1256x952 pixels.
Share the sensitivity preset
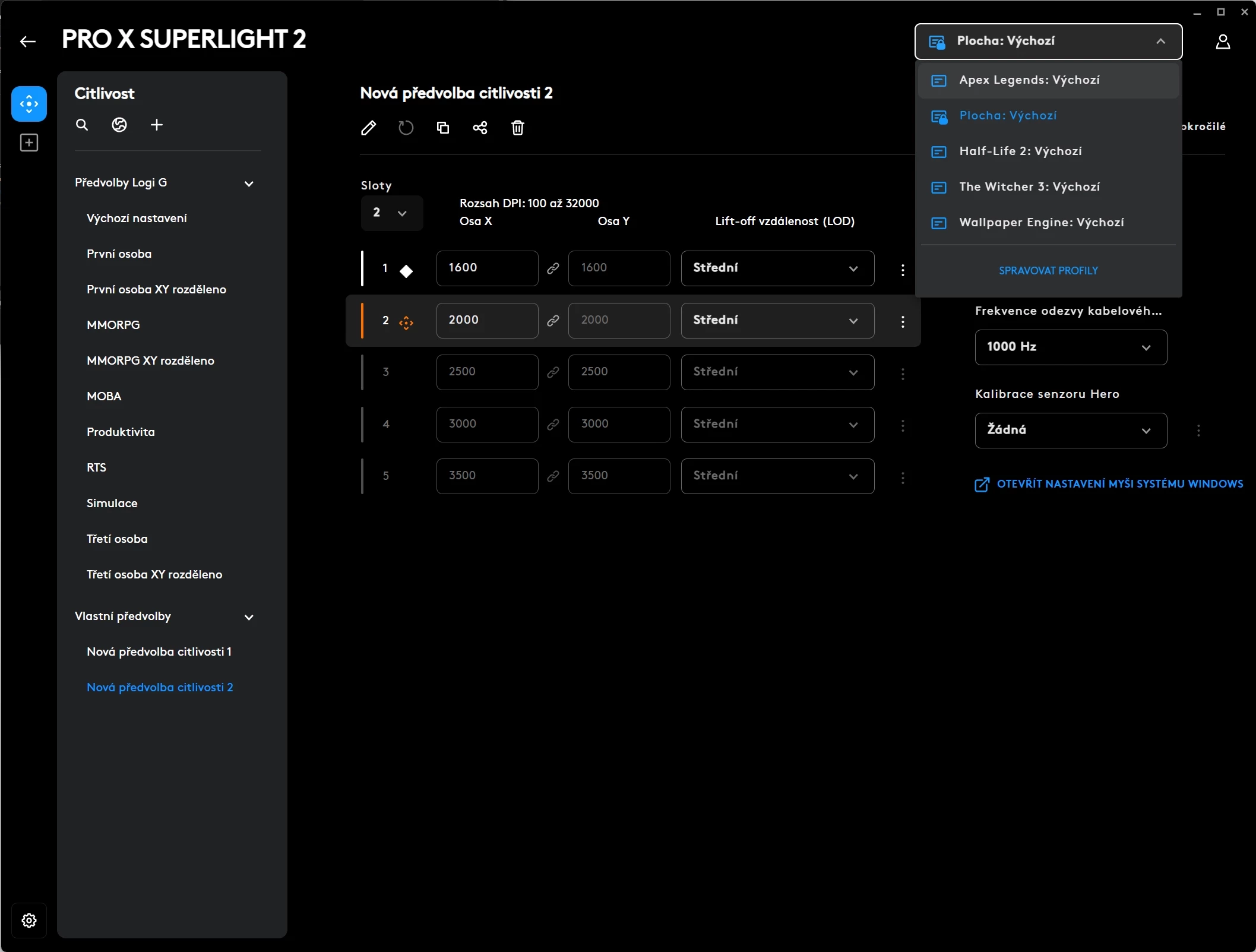(480, 128)
